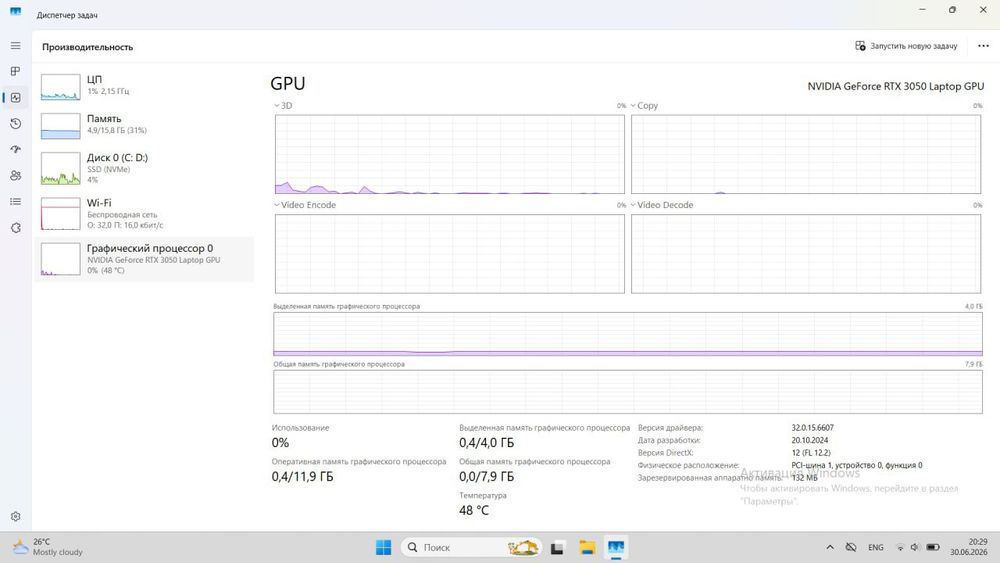This screenshot has width=1000, height=563.
Task: Open the hamburger navigation menu
Action: click(x=15, y=46)
